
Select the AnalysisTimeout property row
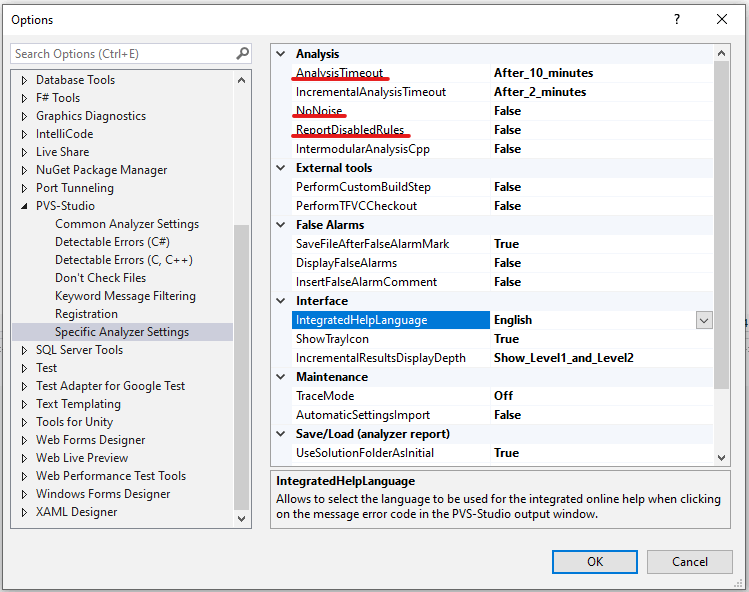point(340,73)
